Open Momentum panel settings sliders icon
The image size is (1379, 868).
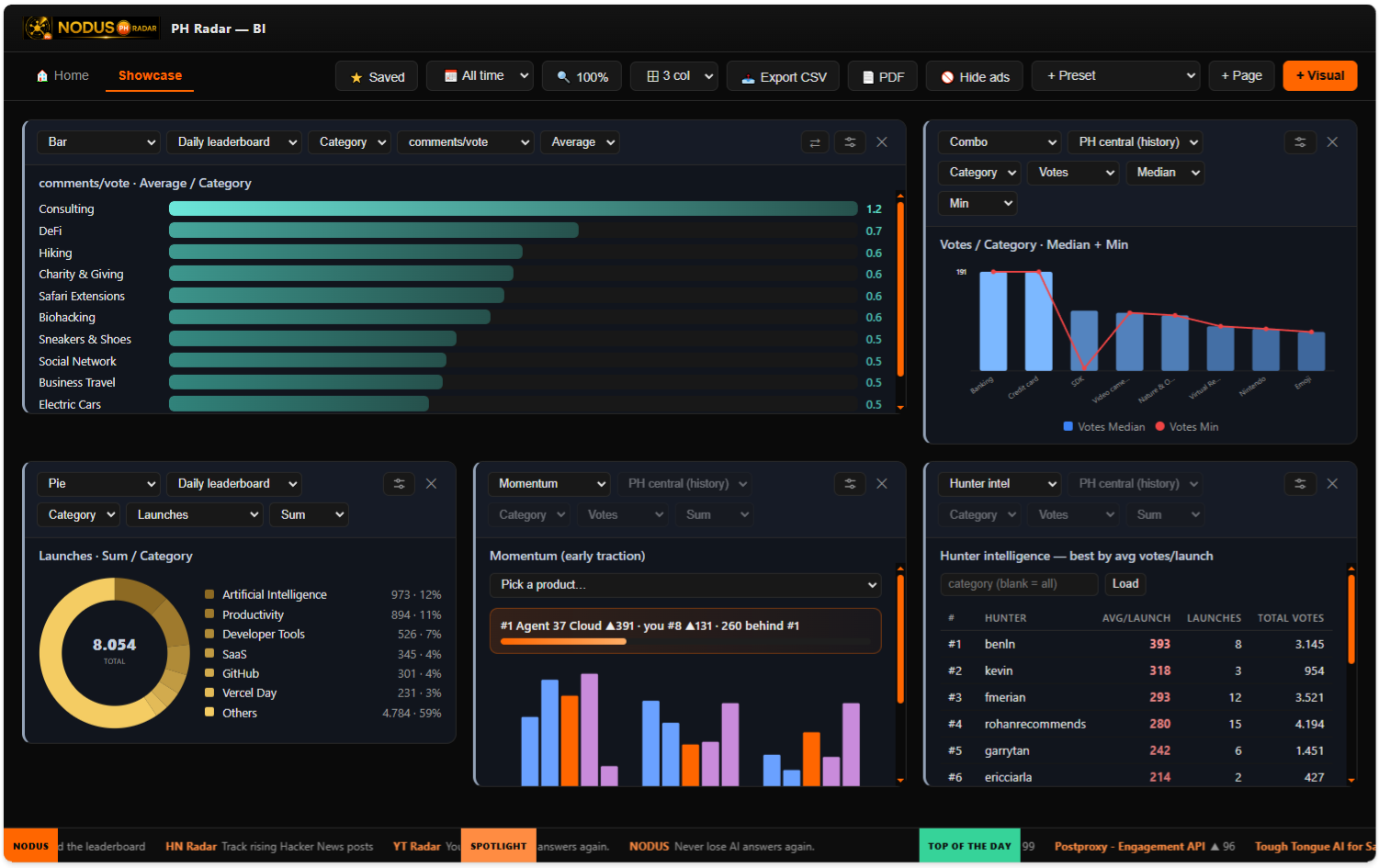click(850, 484)
